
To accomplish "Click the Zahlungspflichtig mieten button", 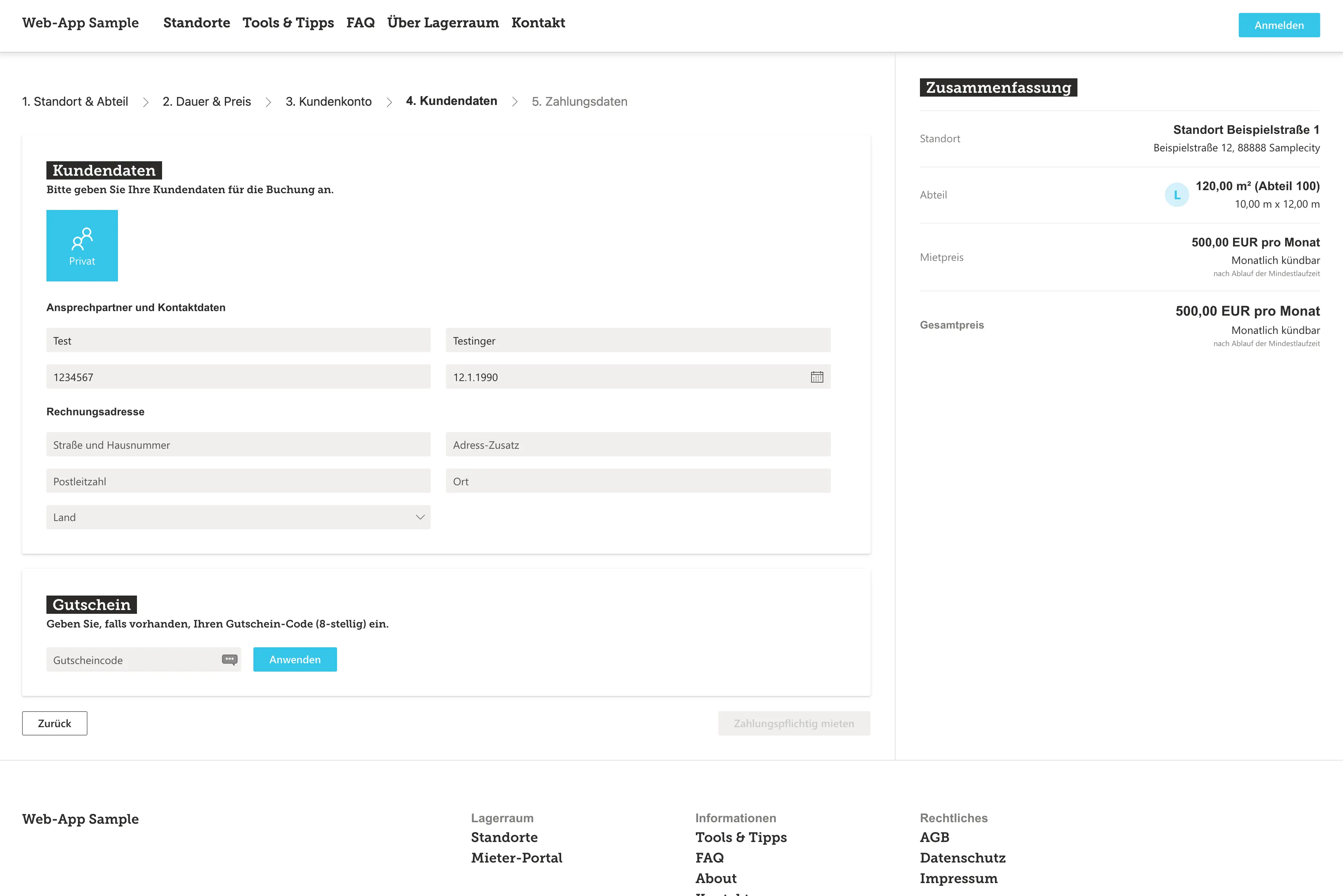I will 794,723.
